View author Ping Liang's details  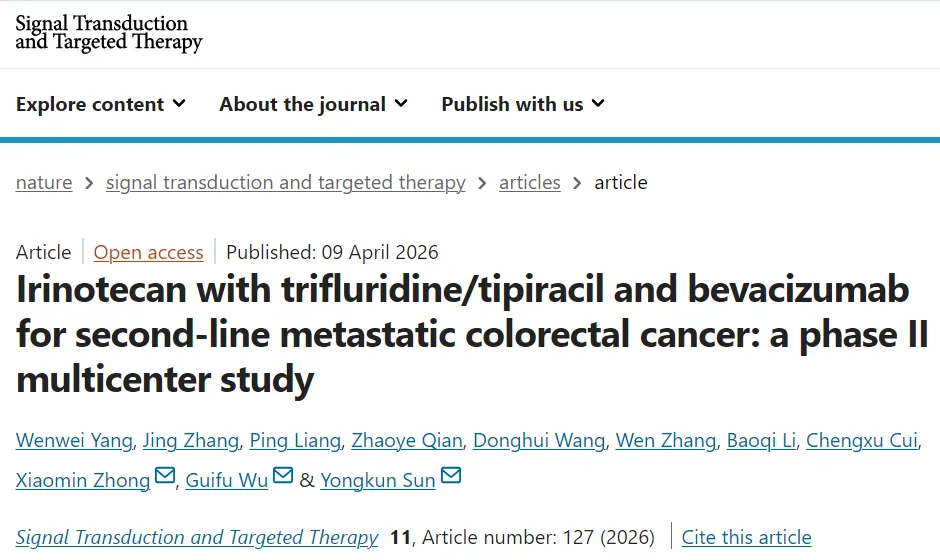[x=295, y=440]
